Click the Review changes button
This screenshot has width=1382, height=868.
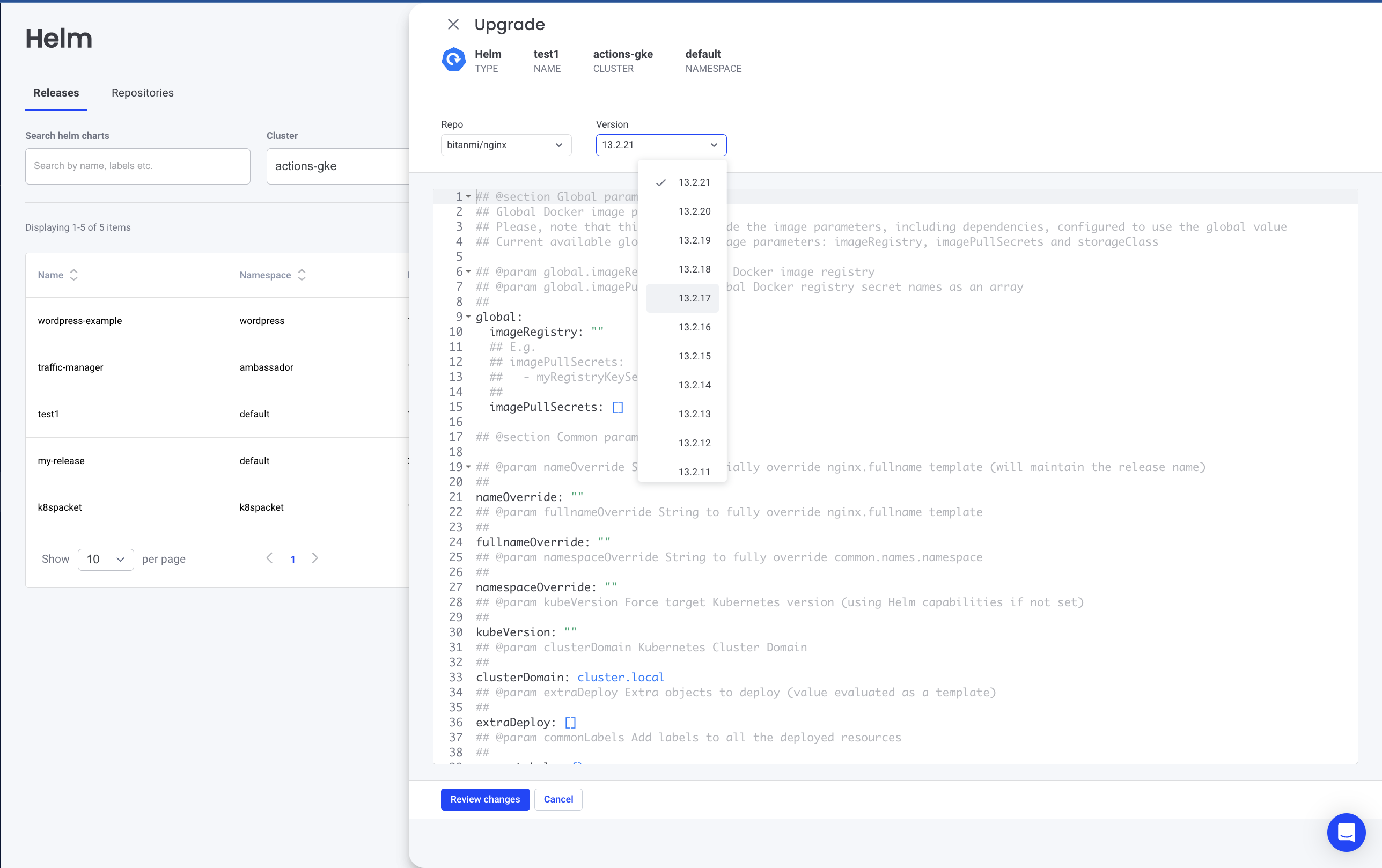(x=485, y=799)
